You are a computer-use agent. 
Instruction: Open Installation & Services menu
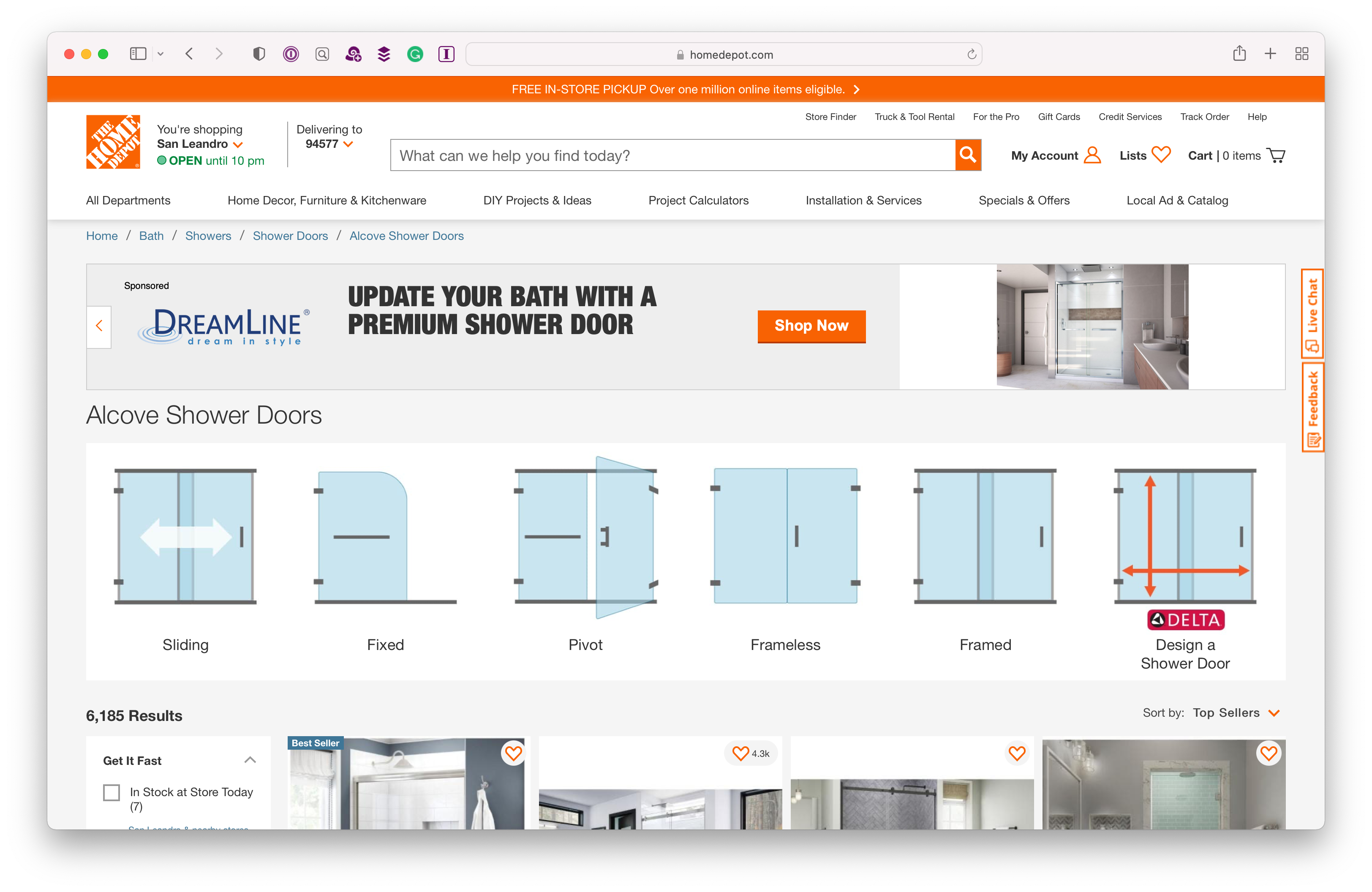[x=863, y=200]
